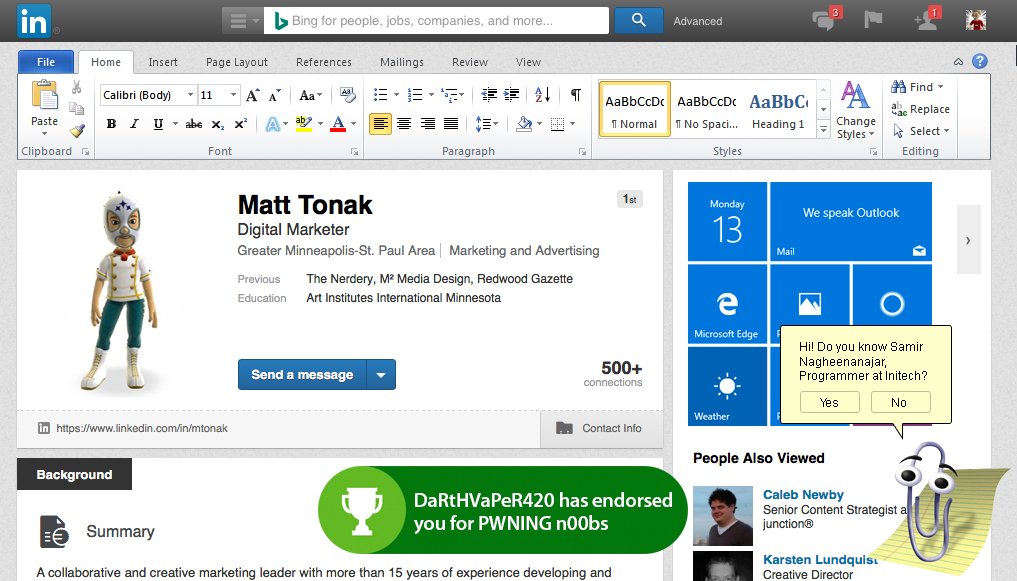
Task: Open the Microsoft Edge tile
Action: (727, 303)
